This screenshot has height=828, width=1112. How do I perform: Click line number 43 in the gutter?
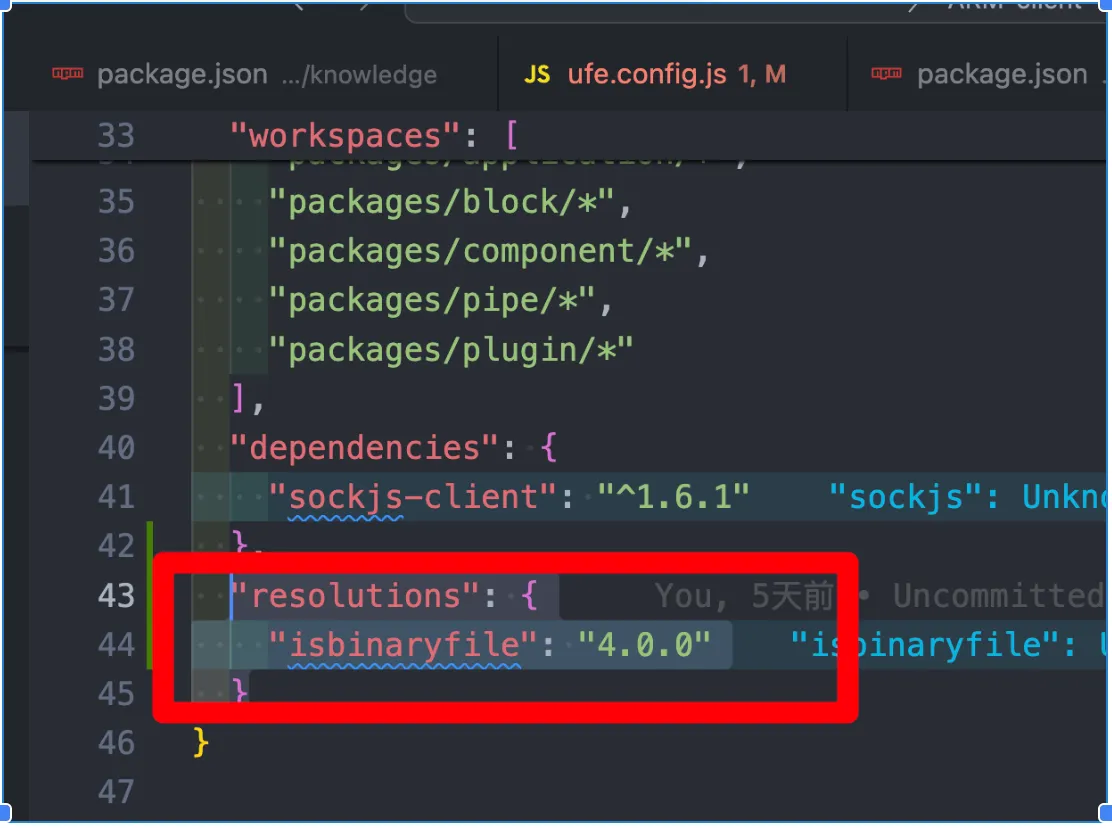(x=116, y=595)
